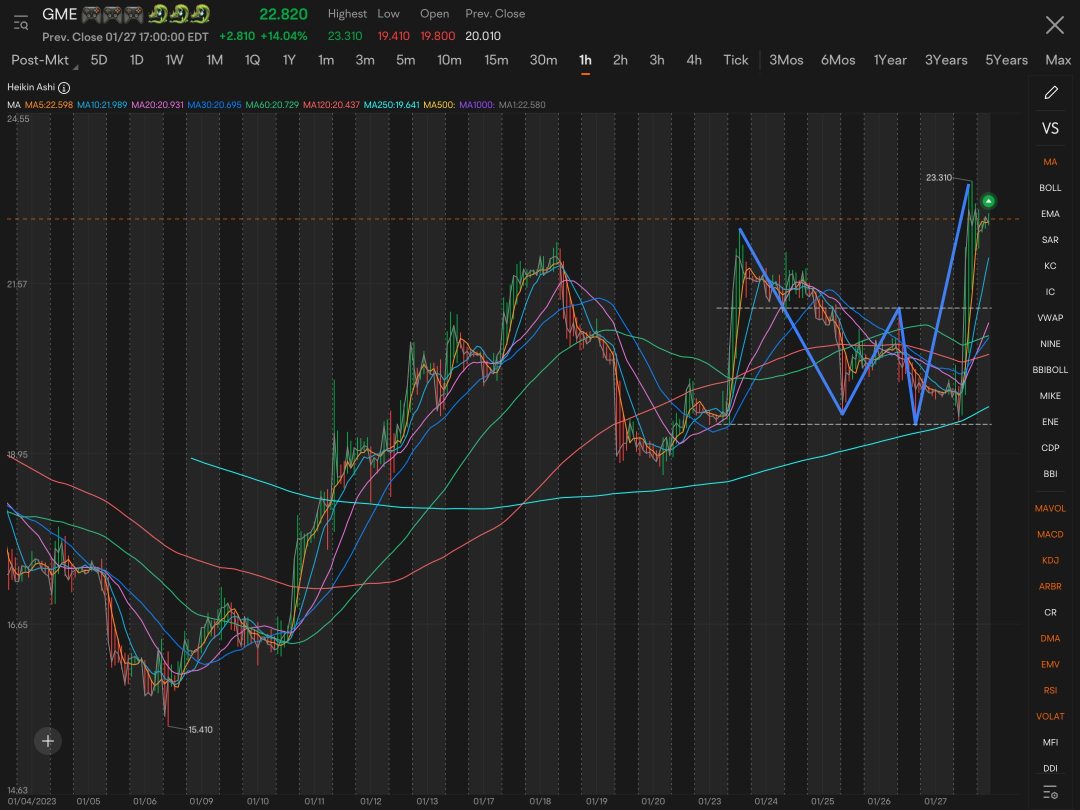Screen dimensions: 1080x810
Task: Click the GME ticker title
Action: [x=59, y=14]
